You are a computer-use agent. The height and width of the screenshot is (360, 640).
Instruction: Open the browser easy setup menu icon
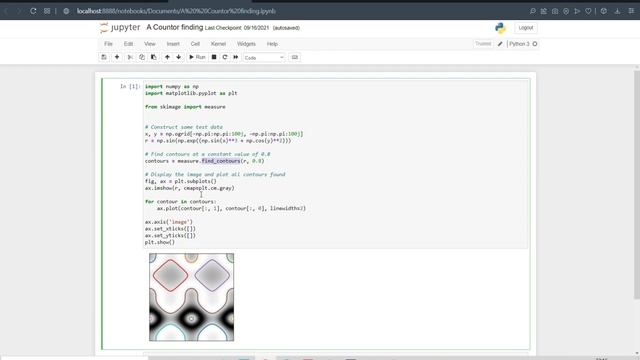(631, 11)
